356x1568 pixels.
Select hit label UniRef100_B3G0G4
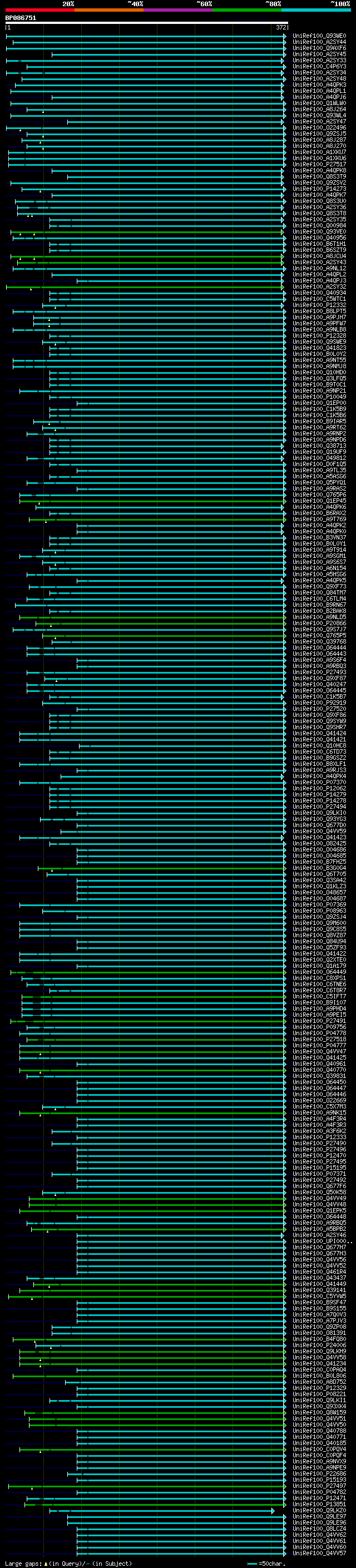pyautogui.click(x=319, y=868)
